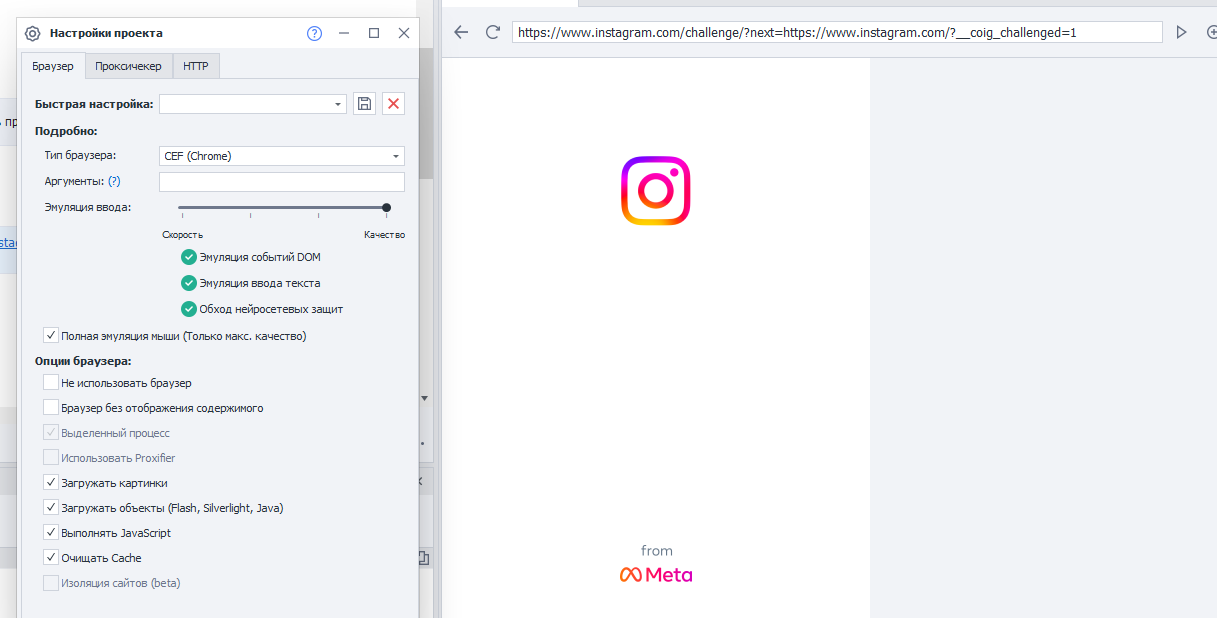Open the 'Быстрая настройка' dropdown
This screenshot has width=1217, height=618.
338,104
